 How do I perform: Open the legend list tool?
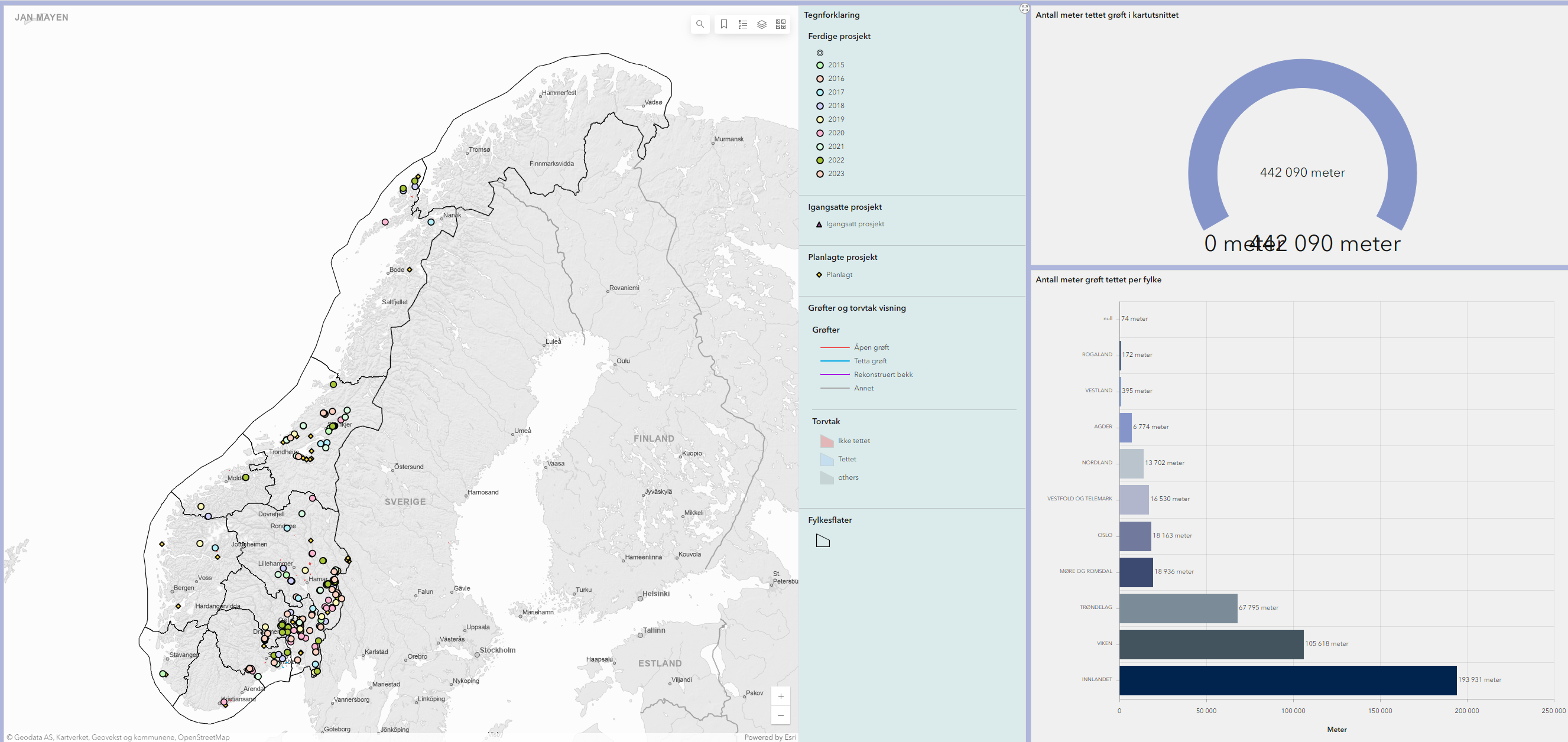tap(742, 24)
